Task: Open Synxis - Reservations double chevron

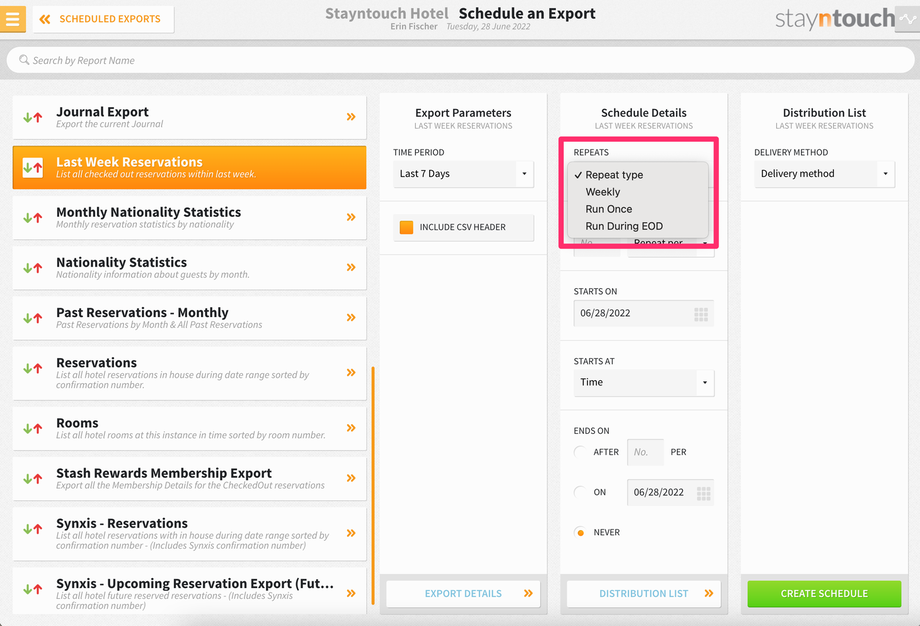Action: 351,533
